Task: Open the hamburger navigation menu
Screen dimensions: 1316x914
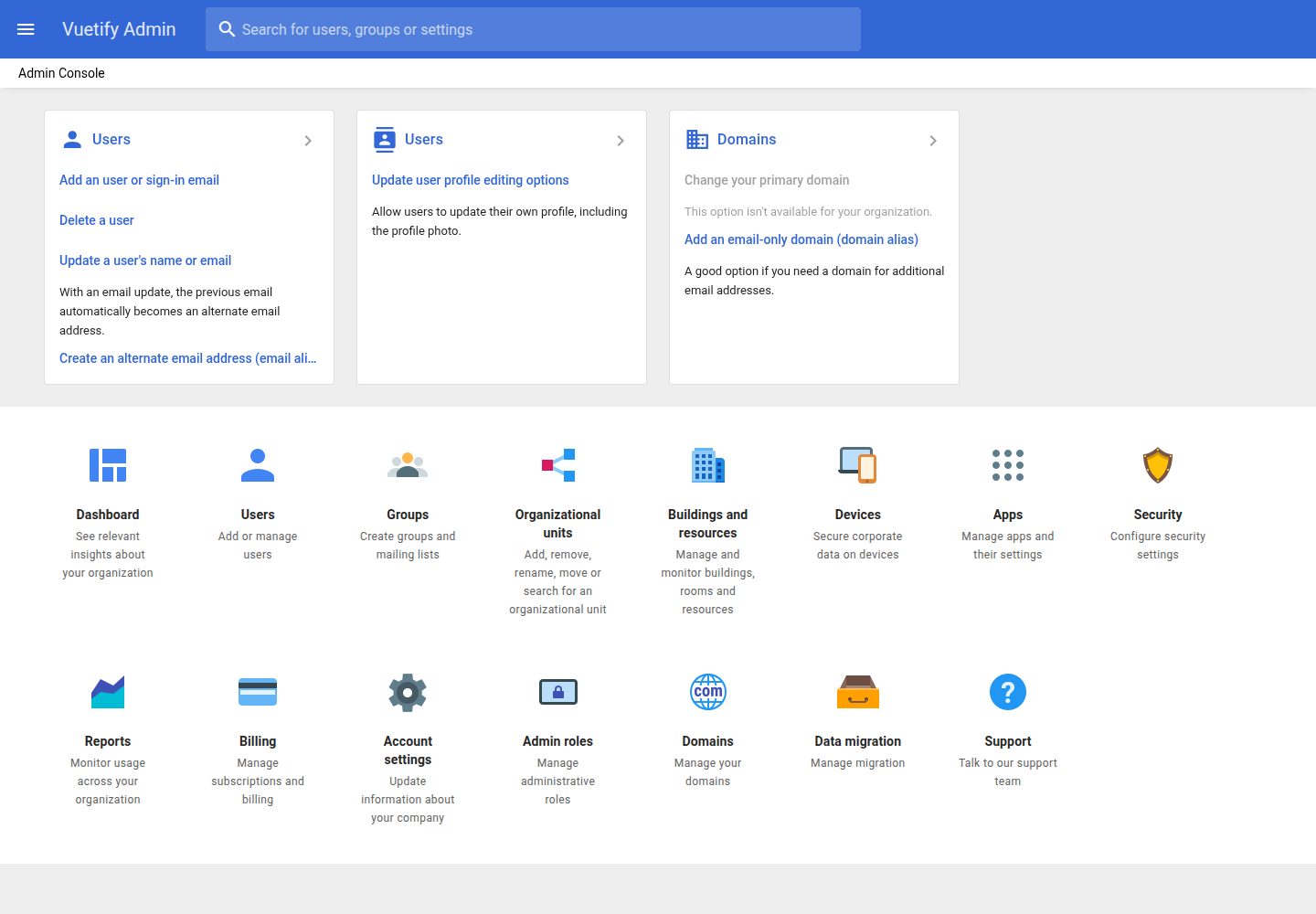Action: (26, 29)
